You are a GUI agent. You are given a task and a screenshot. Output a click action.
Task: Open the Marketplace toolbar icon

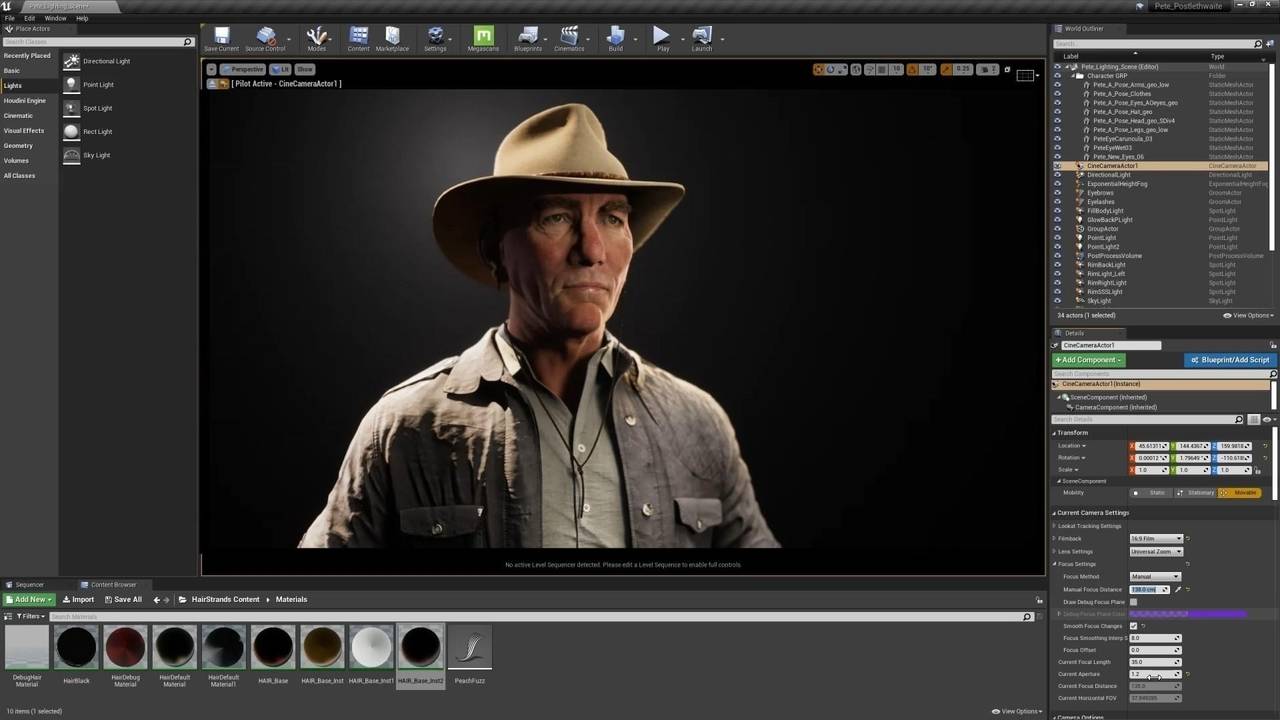tap(392, 37)
